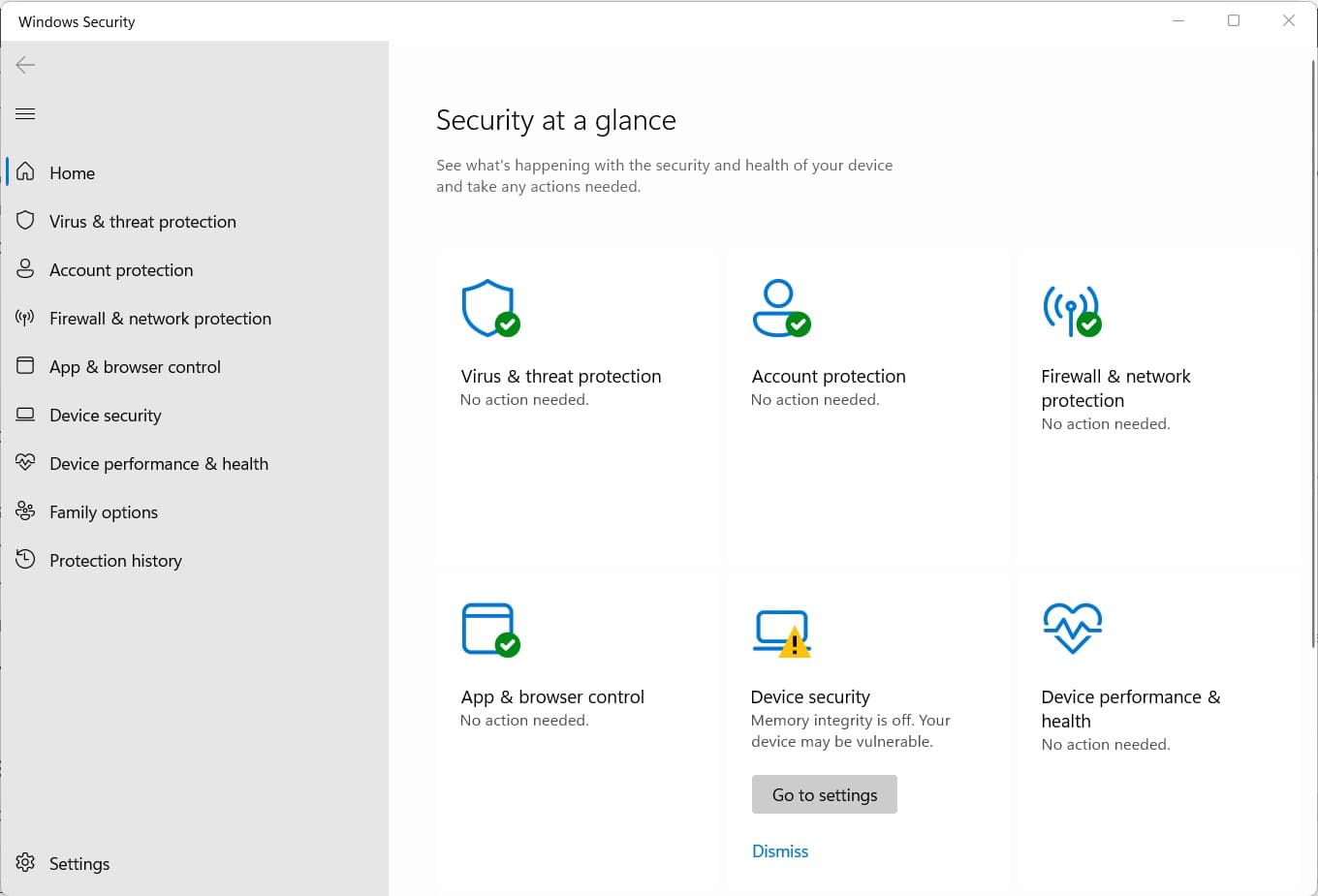The width and height of the screenshot is (1318, 896).
Task: Open the App & browser control window tile icon
Action: click(x=489, y=629)
